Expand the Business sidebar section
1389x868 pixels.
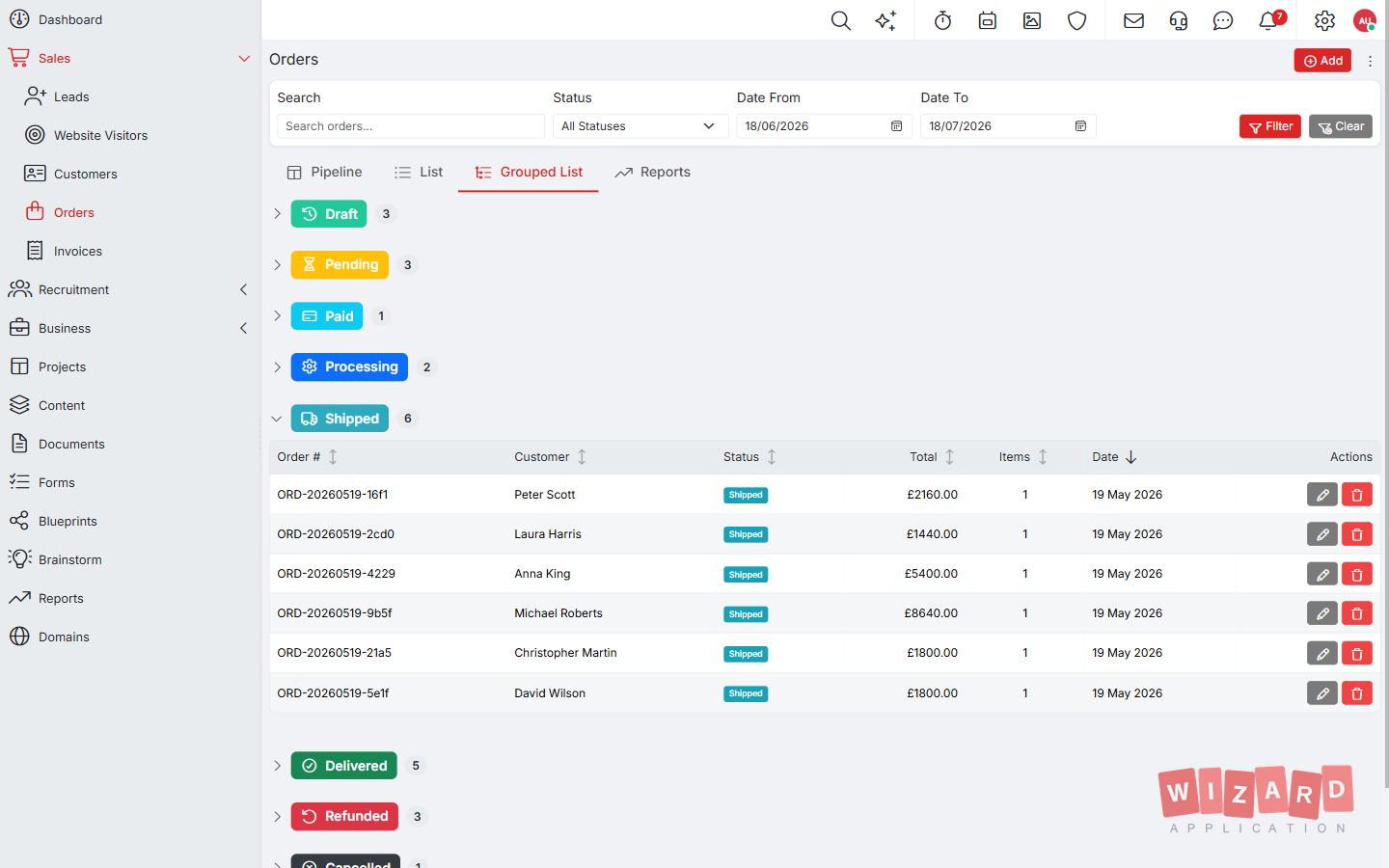click(244, 329)
